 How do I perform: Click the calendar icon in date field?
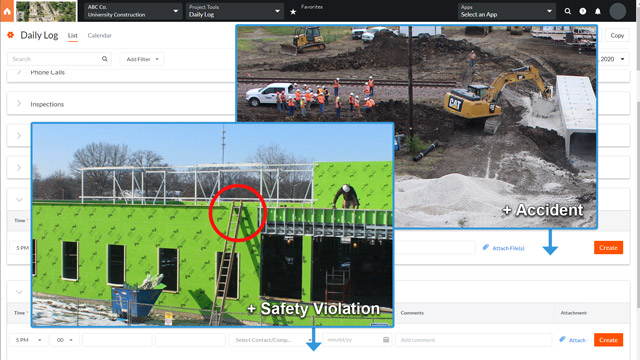point(386,340)
